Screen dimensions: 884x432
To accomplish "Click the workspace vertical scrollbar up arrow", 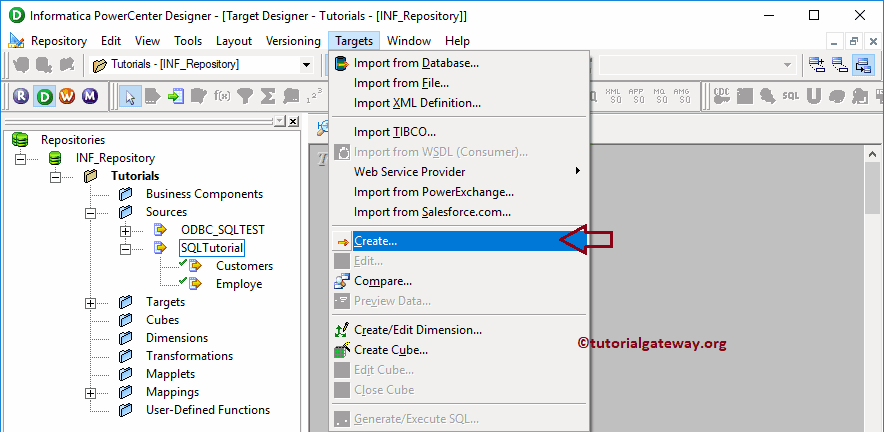I will click(872, 153).
